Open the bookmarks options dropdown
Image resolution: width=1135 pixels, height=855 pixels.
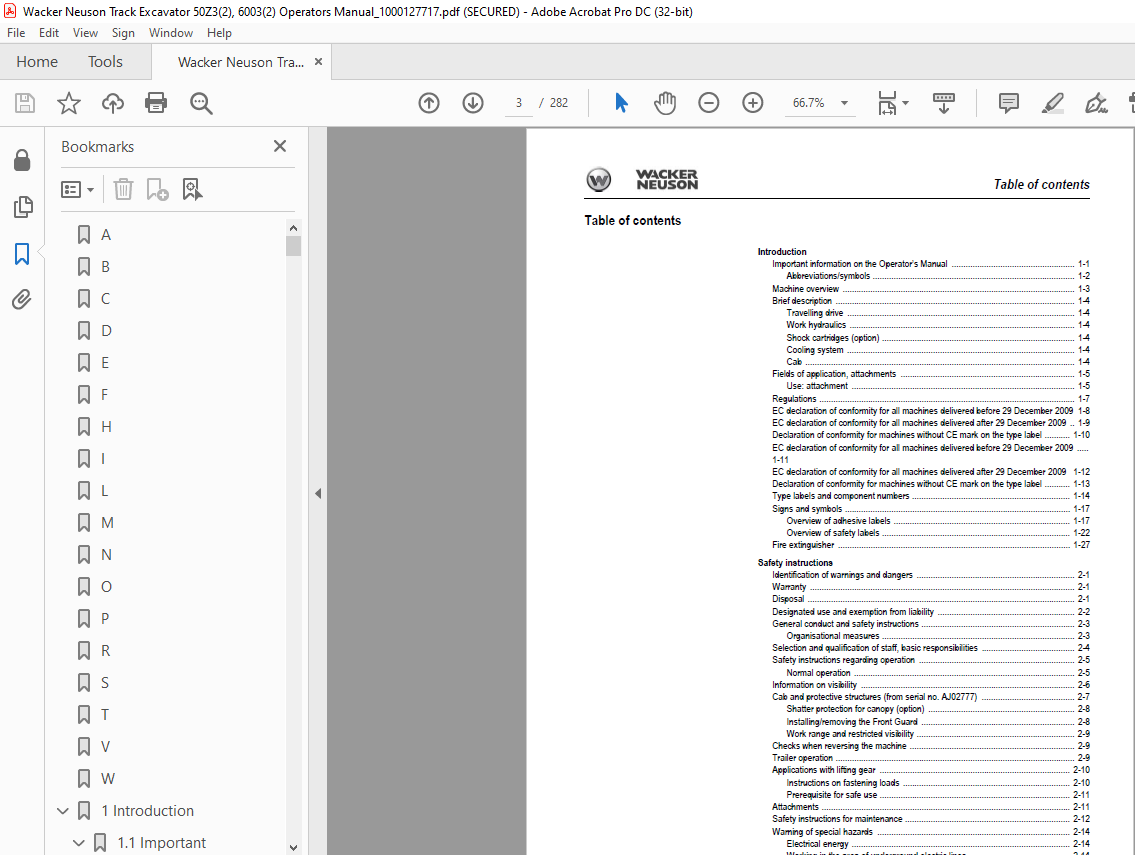point(77,190)
